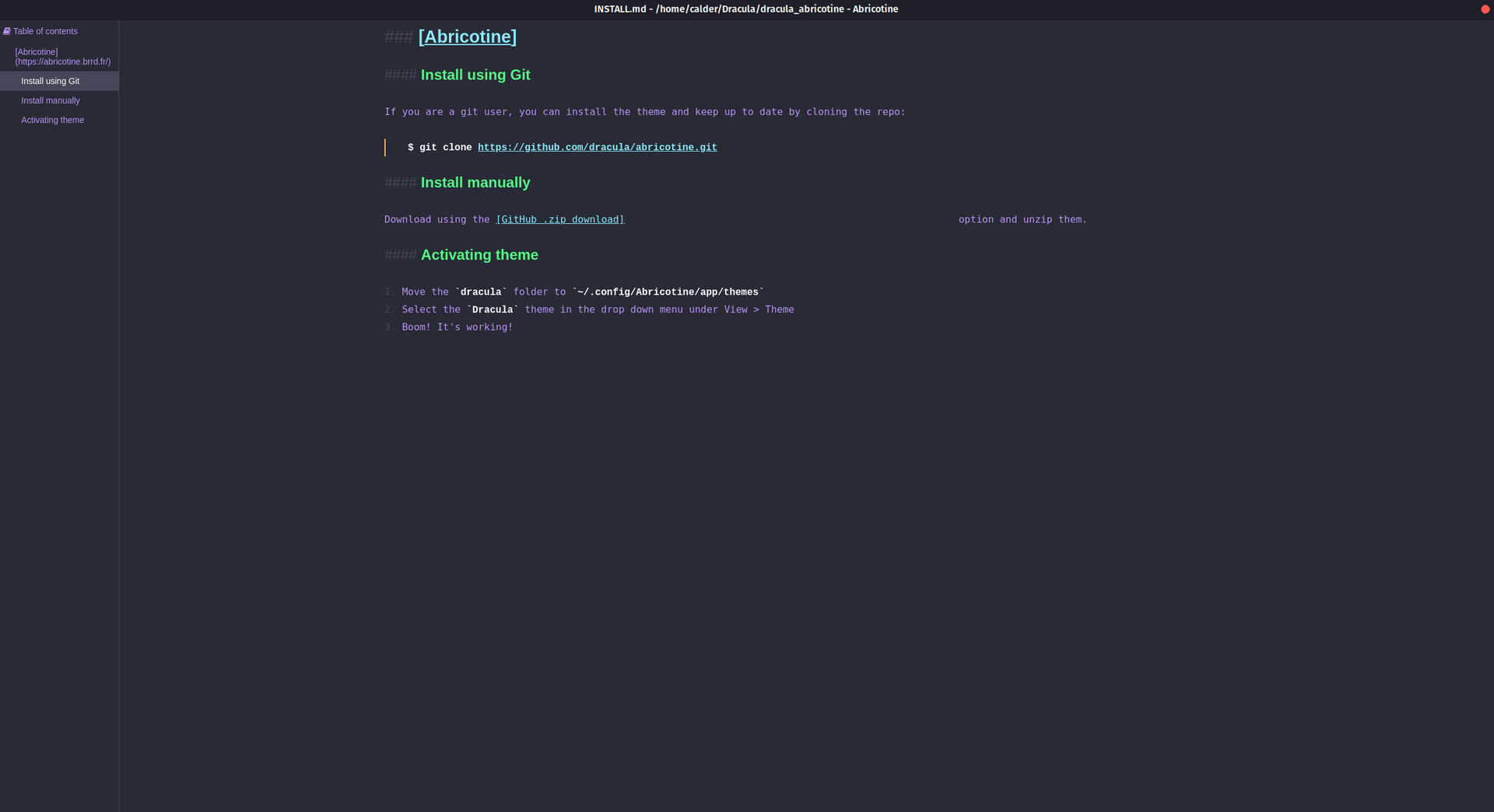
Task: Click the [GitHub .zip download] link
Action: click(559, 219)
